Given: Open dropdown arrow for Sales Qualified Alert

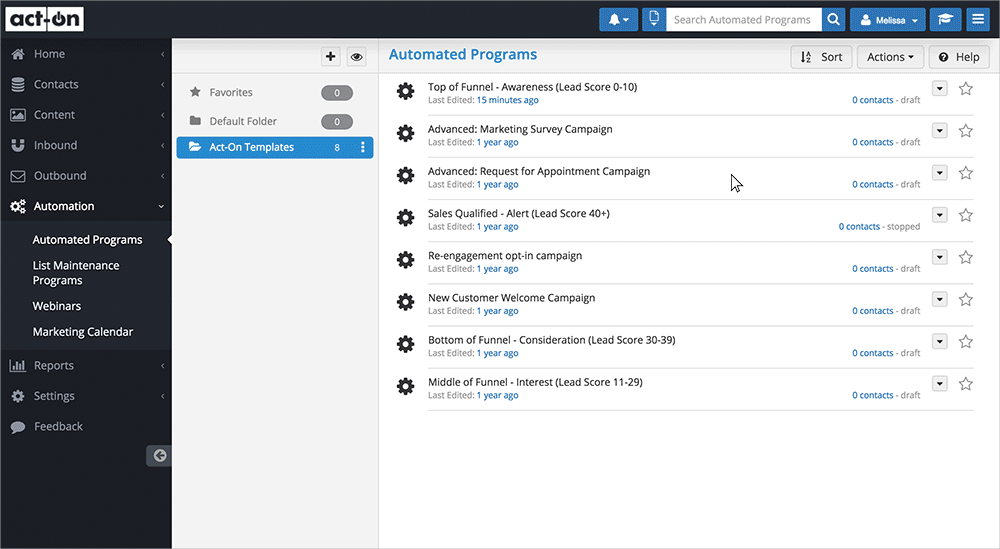Looking at the screenshot, I should (939, 215).
